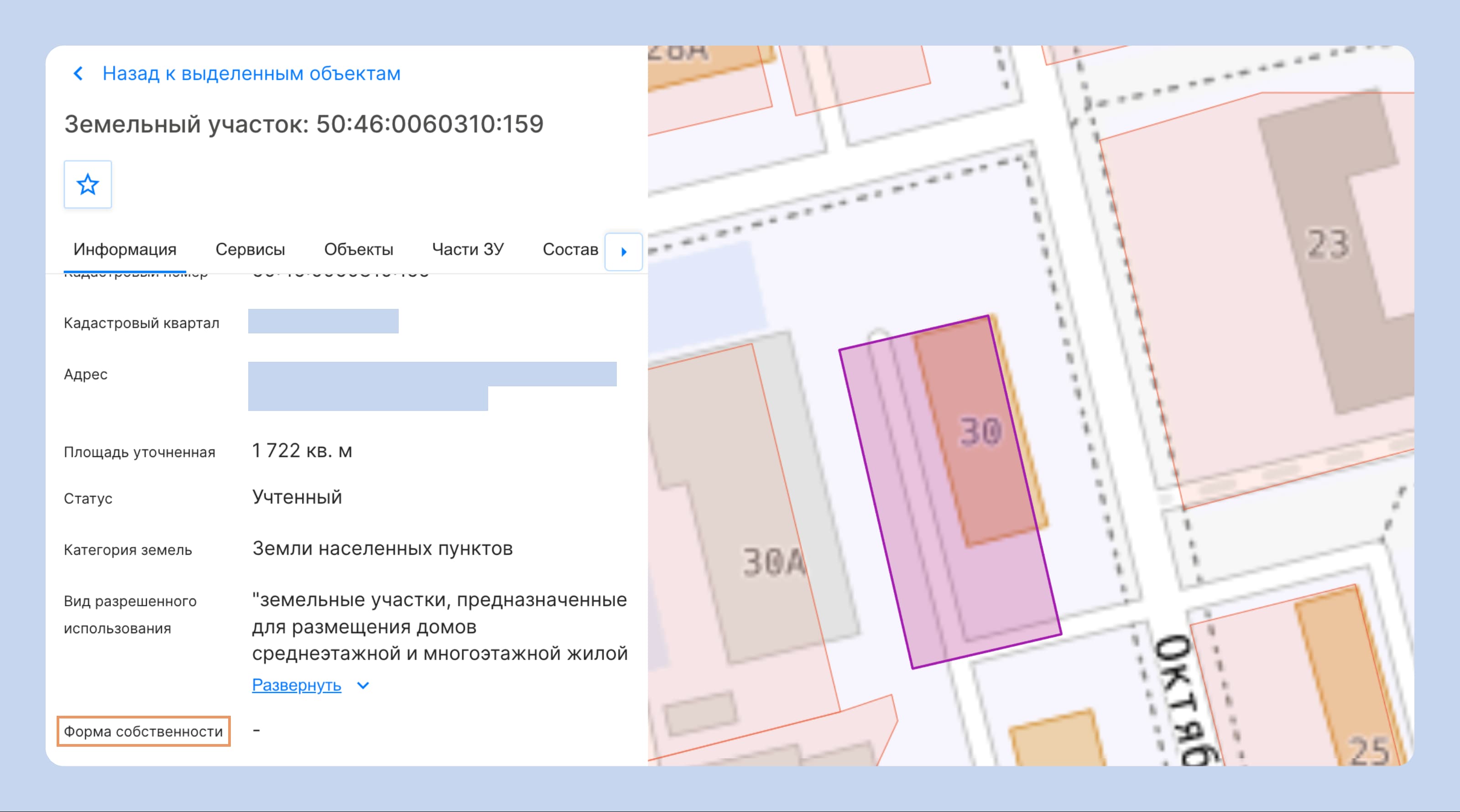Open the Состав tab
This screenshot has width=1460, height=812.
pos(570,250)
